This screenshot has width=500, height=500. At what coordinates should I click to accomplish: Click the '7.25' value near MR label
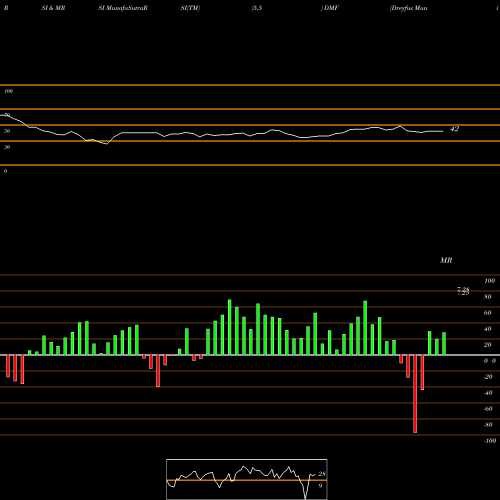463,291
